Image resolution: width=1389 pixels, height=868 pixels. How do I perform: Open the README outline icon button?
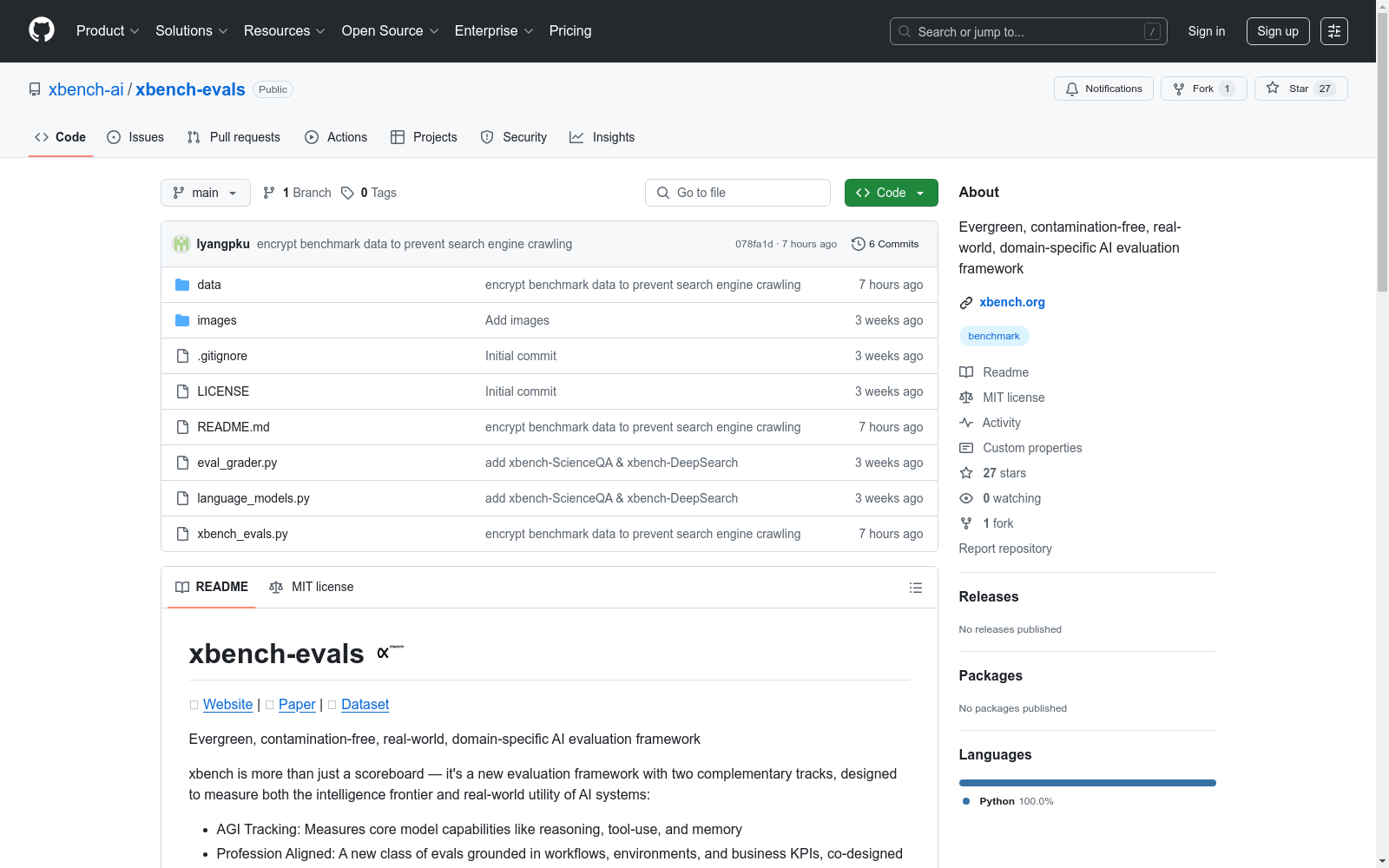point(915,588)
